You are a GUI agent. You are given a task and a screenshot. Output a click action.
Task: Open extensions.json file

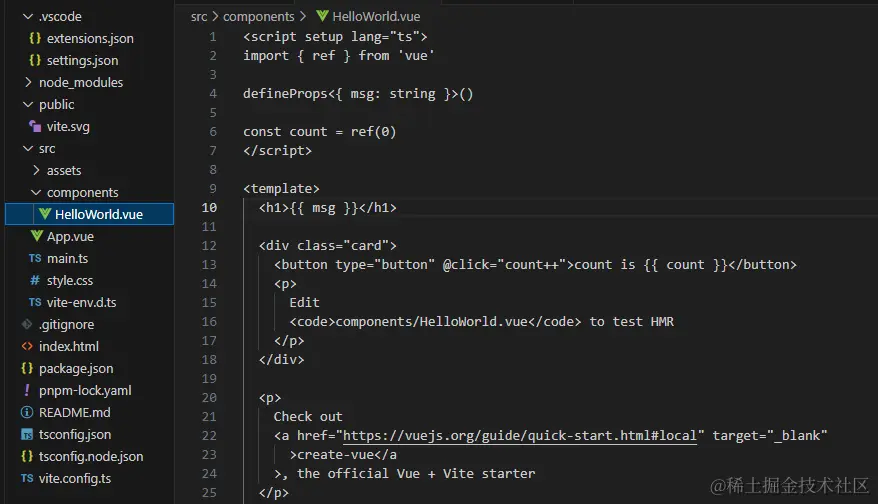pyautogui.click(x=90, y=39)
